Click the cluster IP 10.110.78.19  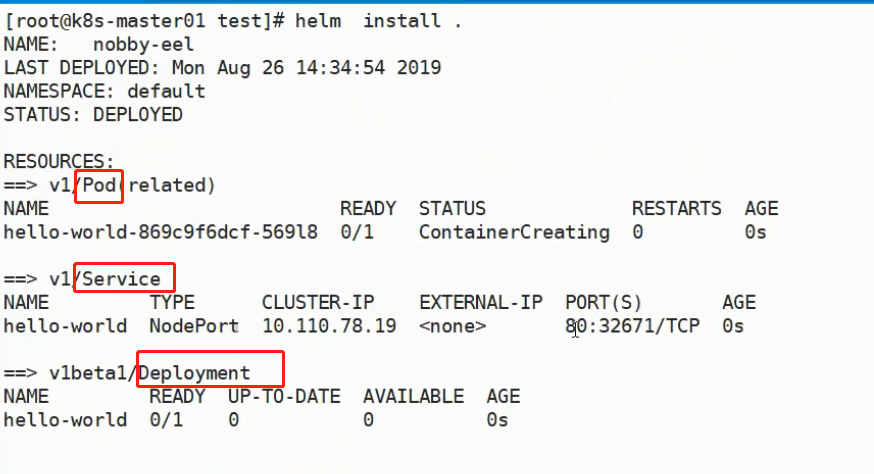[x=329, y=326]
